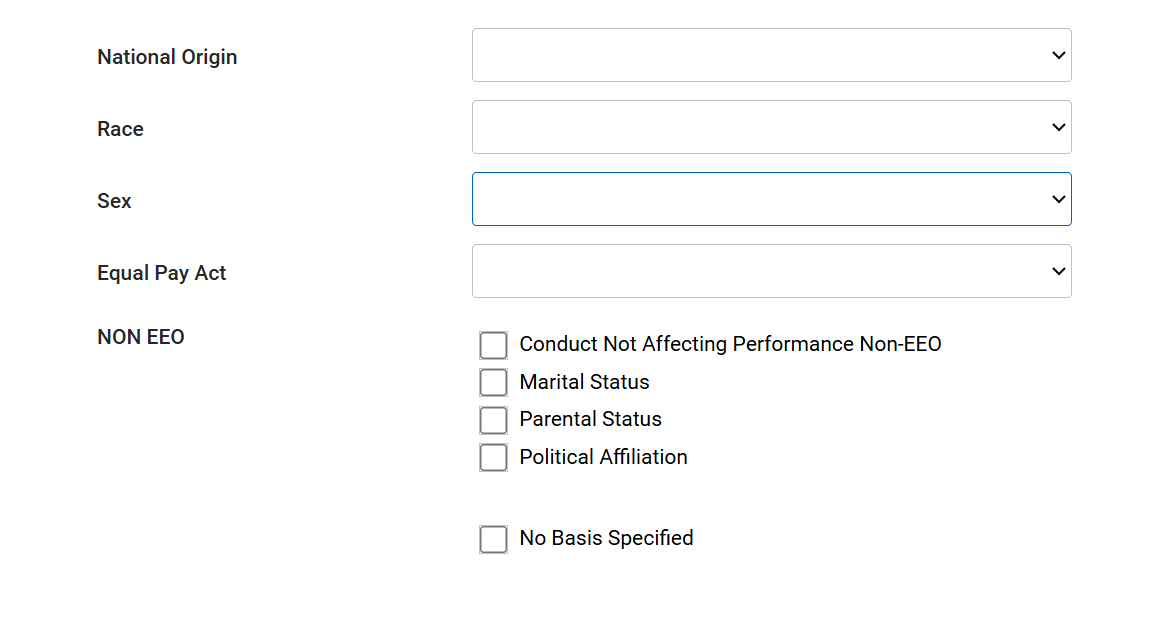The height and width of the screenshot is (619, 1158).
Task: Click the National Origin dropdown chevron arrow
Action: tap(1059, 56)
